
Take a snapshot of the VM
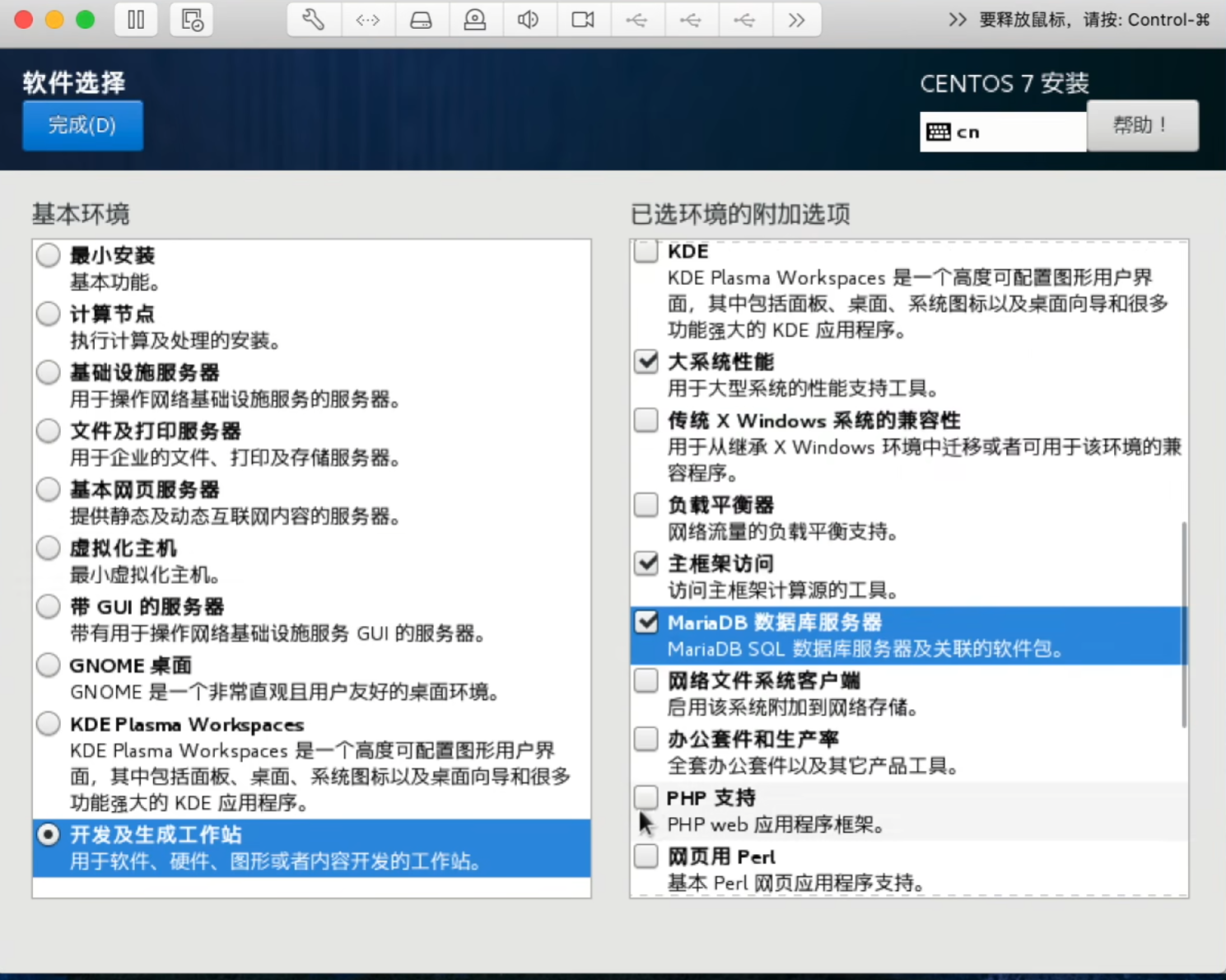191,19
